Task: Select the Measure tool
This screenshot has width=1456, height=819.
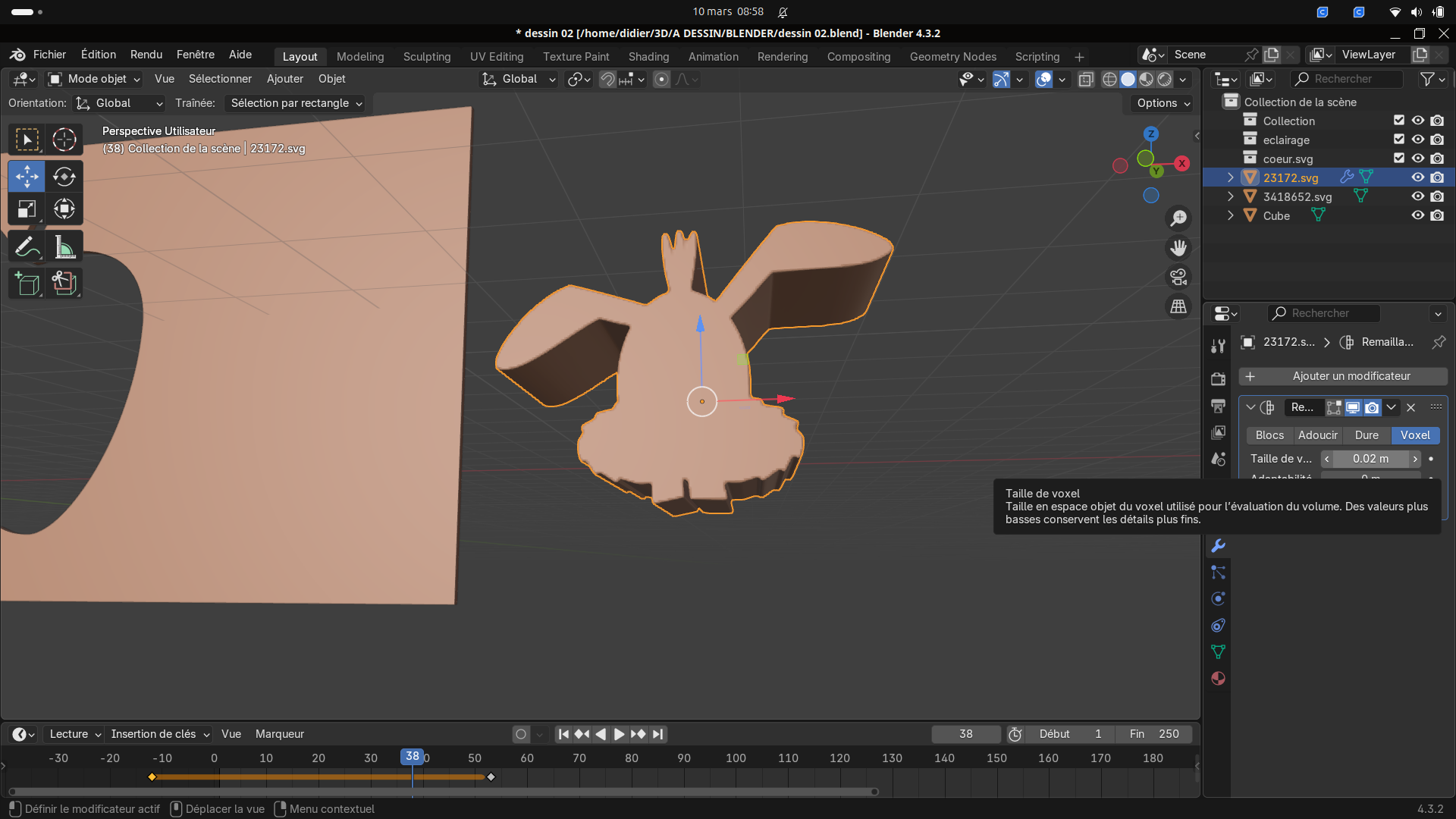Action: coord(64,247)
